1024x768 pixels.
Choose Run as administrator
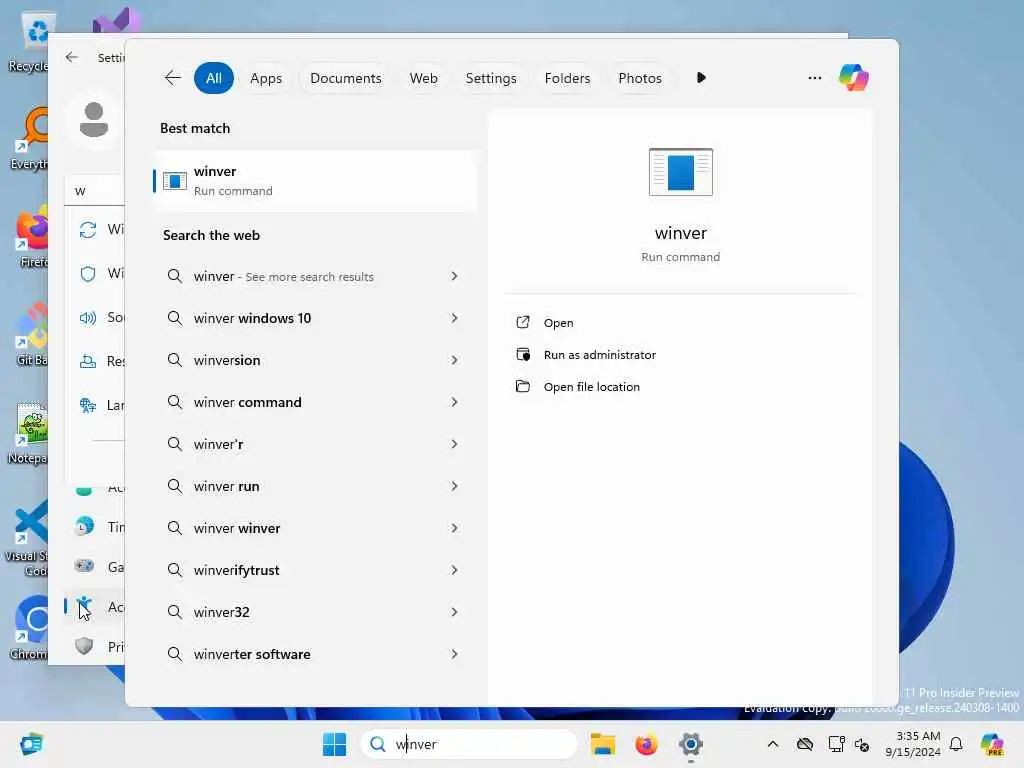click(600, 355)
